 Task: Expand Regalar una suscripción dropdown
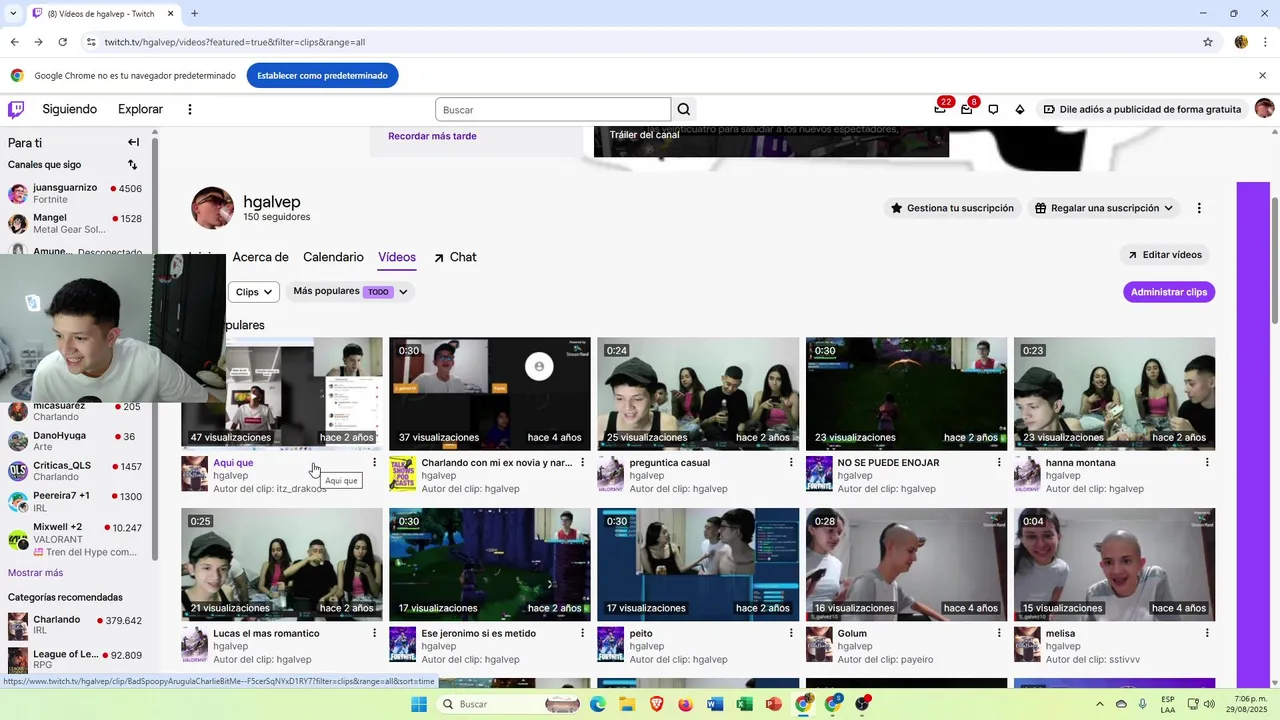[1104, 208]
